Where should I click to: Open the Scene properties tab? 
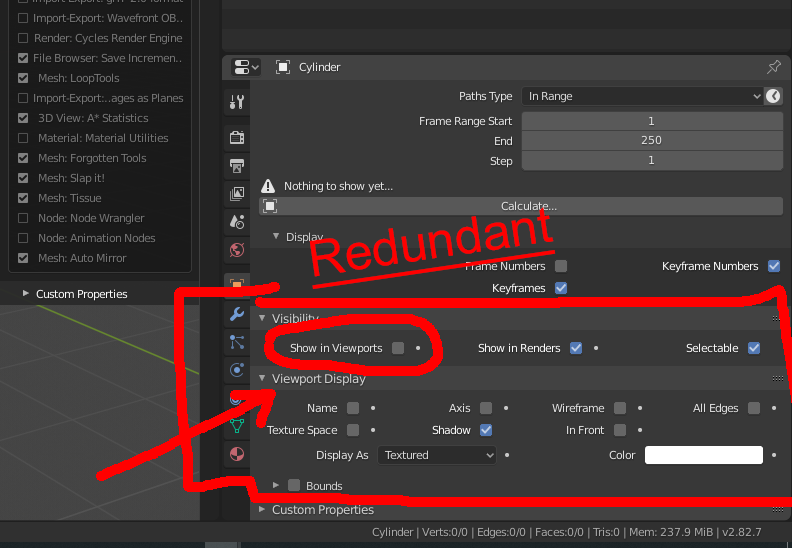pos(236,221)
